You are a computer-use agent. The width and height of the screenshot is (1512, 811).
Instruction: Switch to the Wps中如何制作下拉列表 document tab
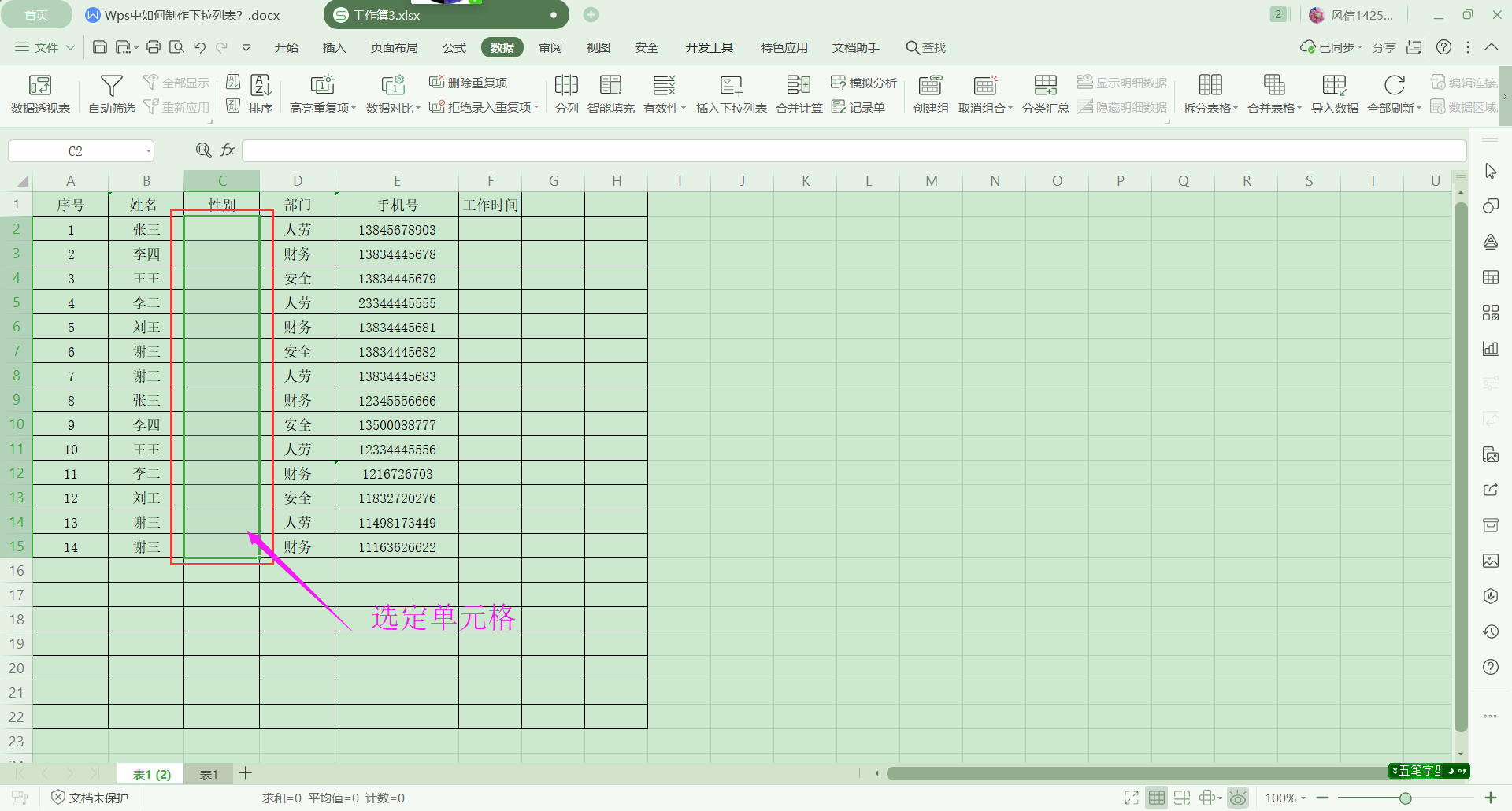pyautogui.click(x=183, y=15)
